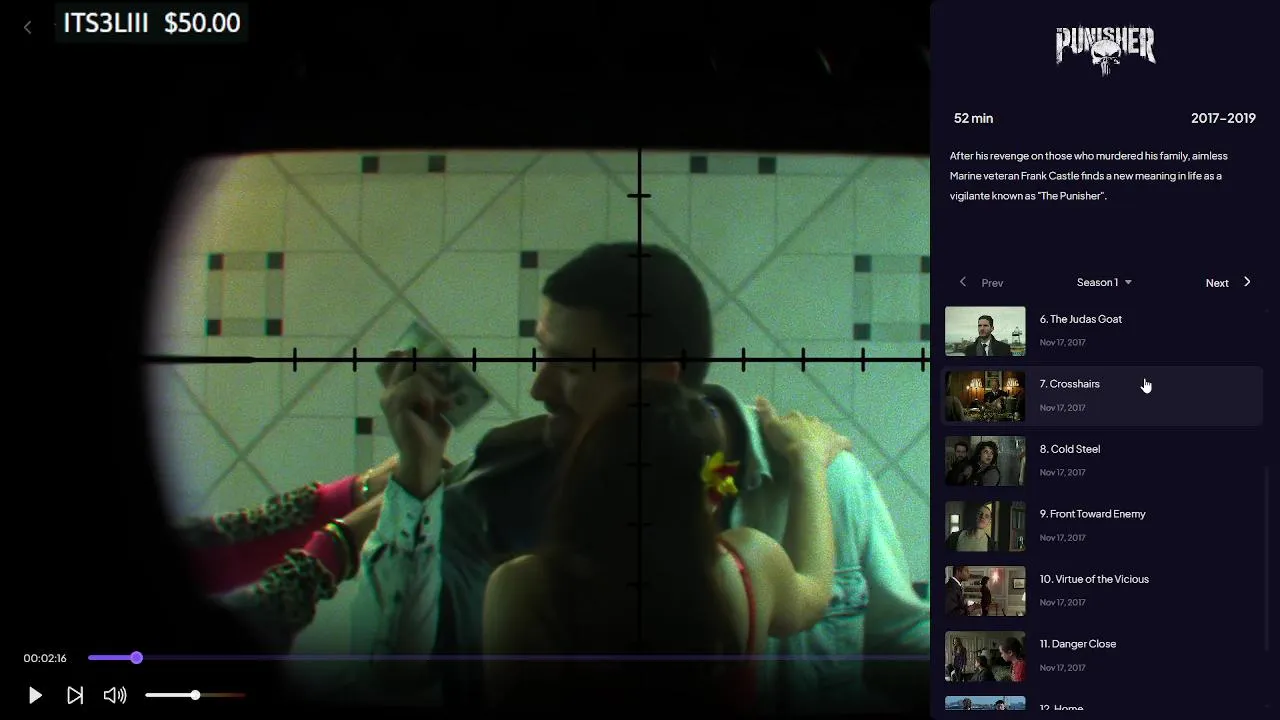Screen dimensions: 1280x720
Task: Open episode 11. Danger Close
Action: pyautogui.click(x=1104, y=655)
